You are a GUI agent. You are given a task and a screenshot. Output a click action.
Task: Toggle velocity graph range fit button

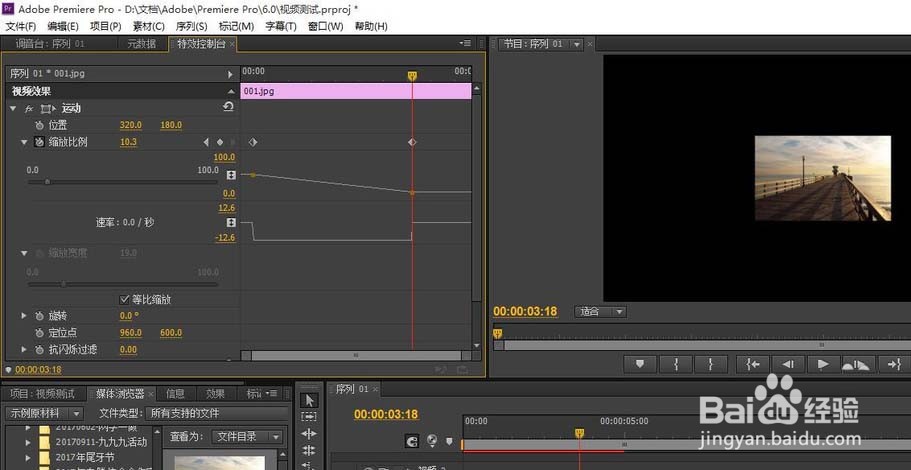point(231,223)
